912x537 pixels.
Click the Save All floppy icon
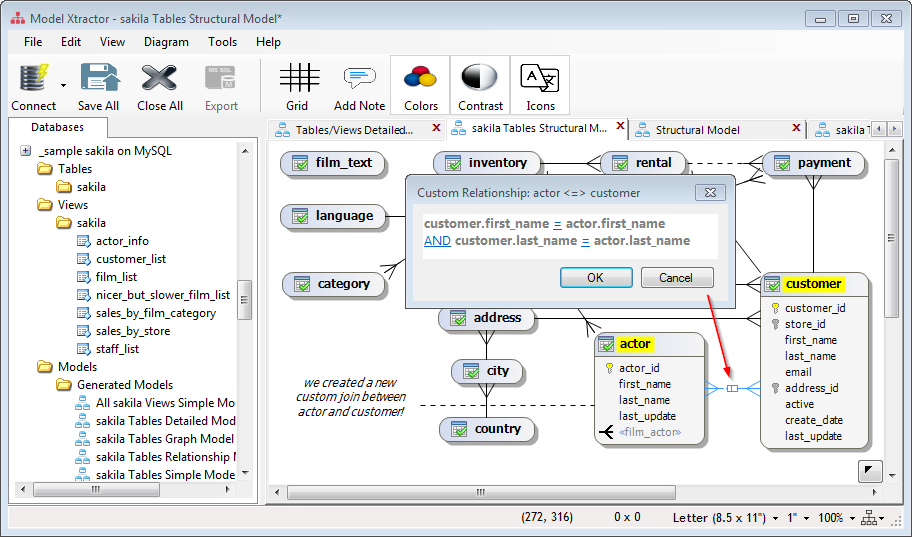[x=100, y=77]
